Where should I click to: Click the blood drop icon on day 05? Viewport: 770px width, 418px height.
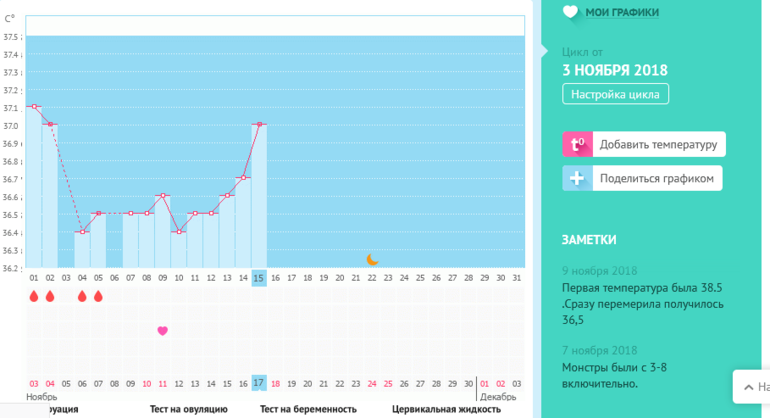tap(98, 296)
